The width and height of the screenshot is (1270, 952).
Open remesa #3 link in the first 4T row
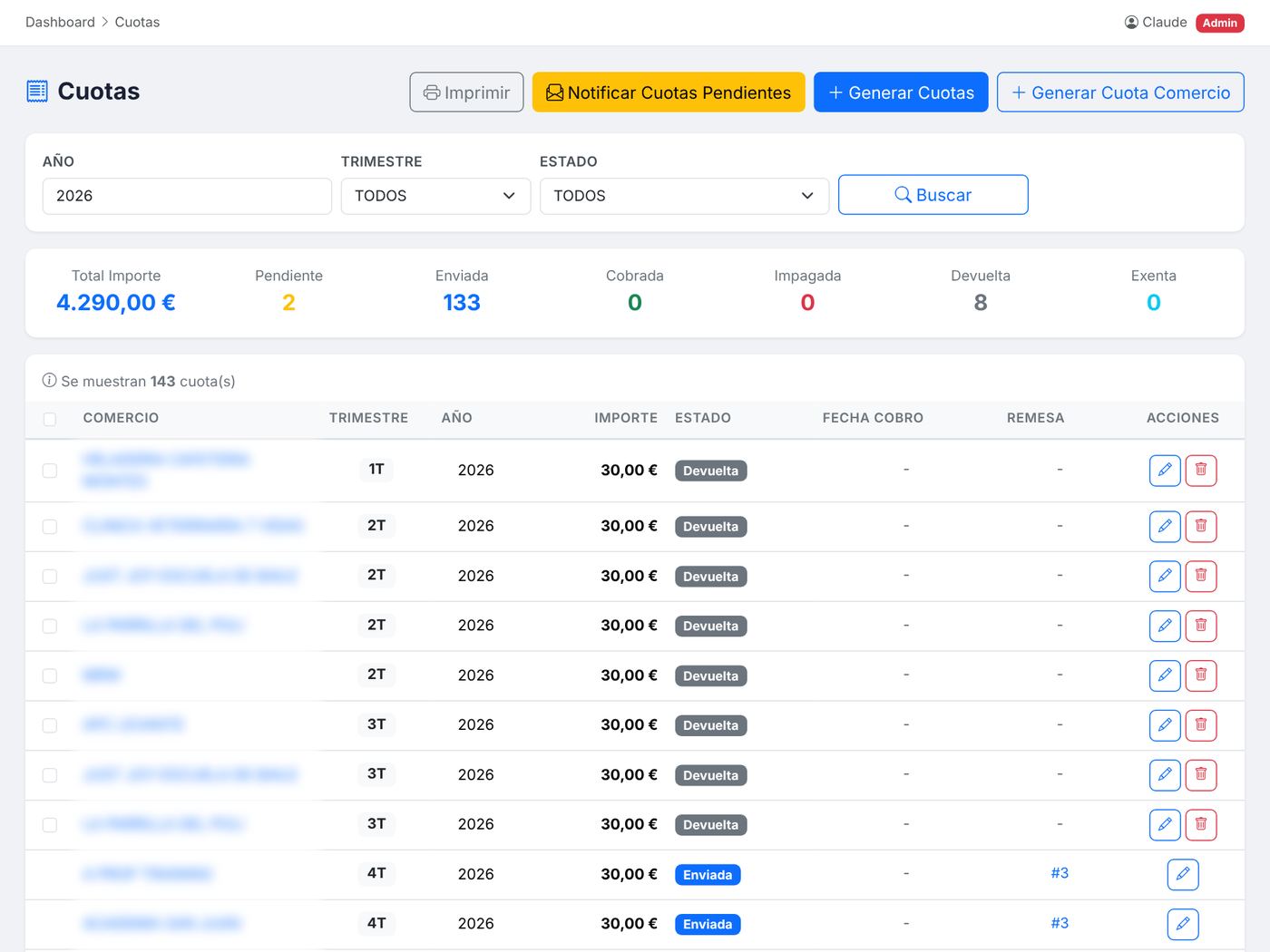pyautogui.click(x=1060, y=873)
